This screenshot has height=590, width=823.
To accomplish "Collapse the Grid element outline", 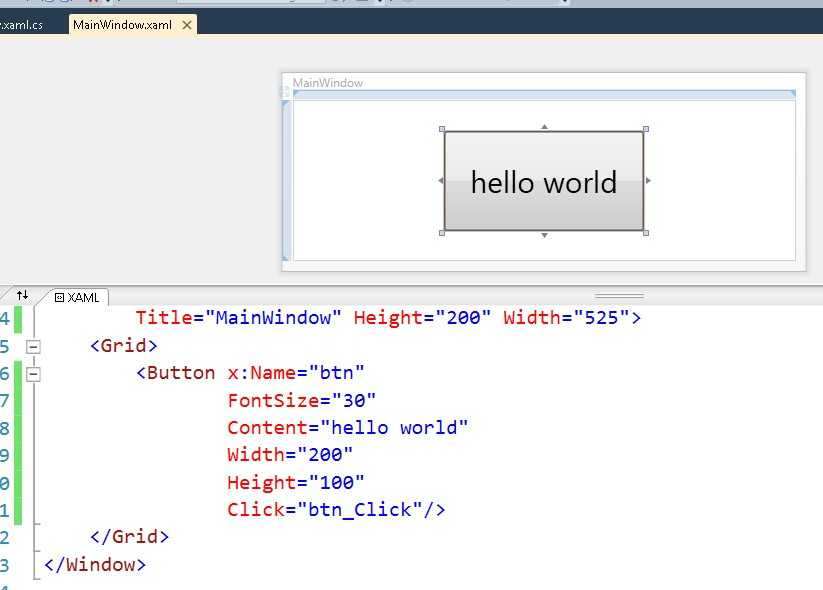I will [x=33, y=346].
